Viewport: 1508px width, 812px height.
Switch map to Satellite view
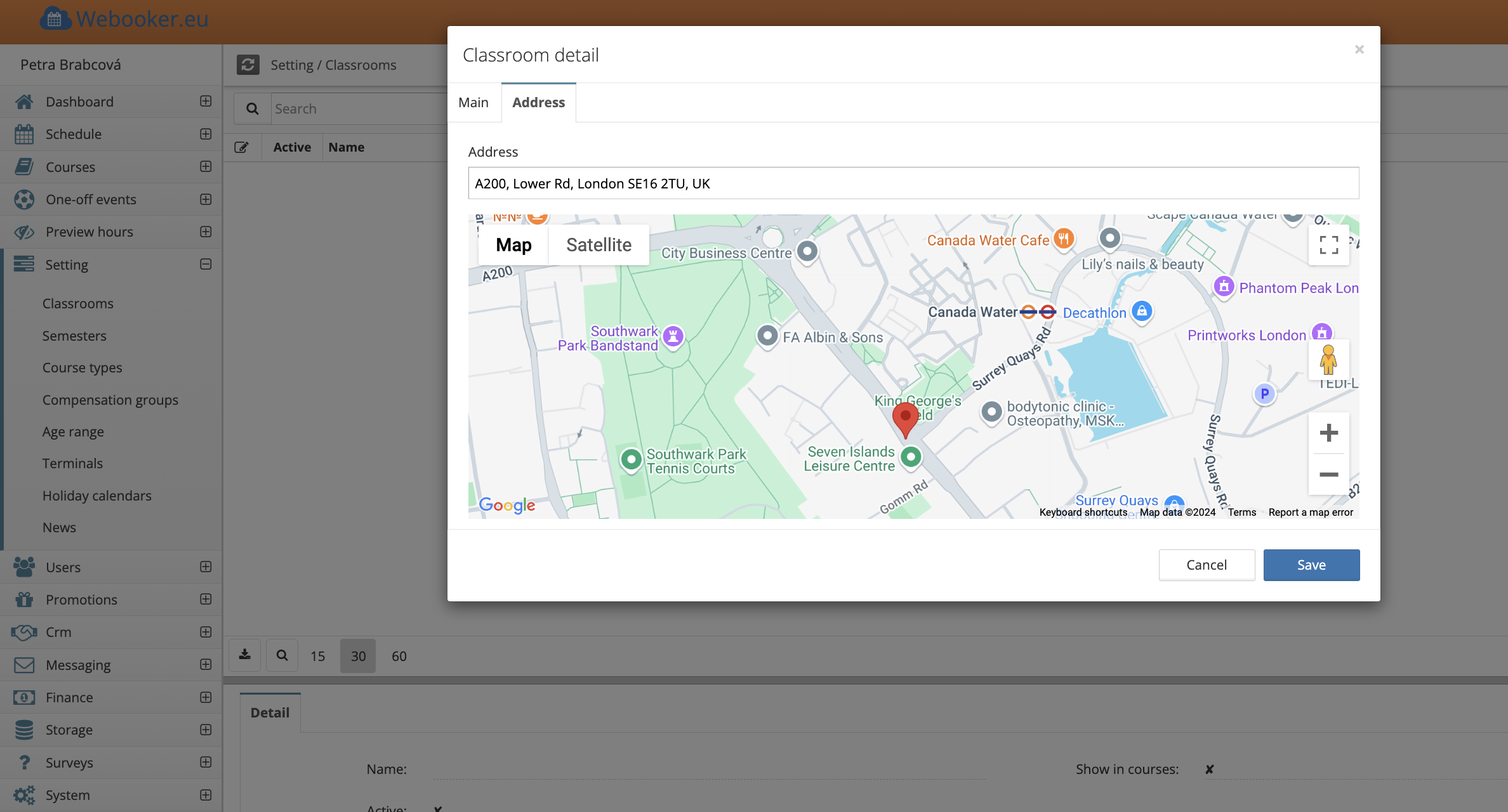[599, 245]
